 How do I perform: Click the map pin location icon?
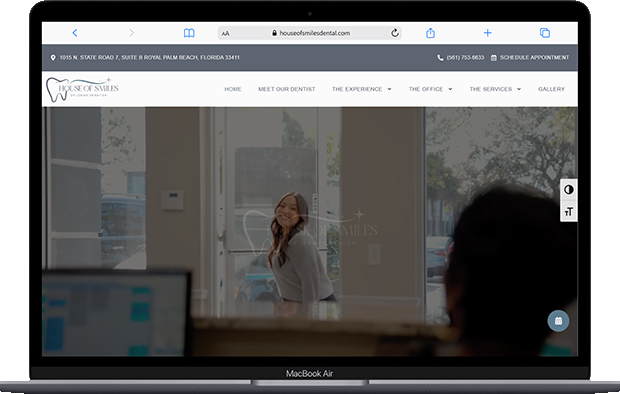tap(53, 58)
